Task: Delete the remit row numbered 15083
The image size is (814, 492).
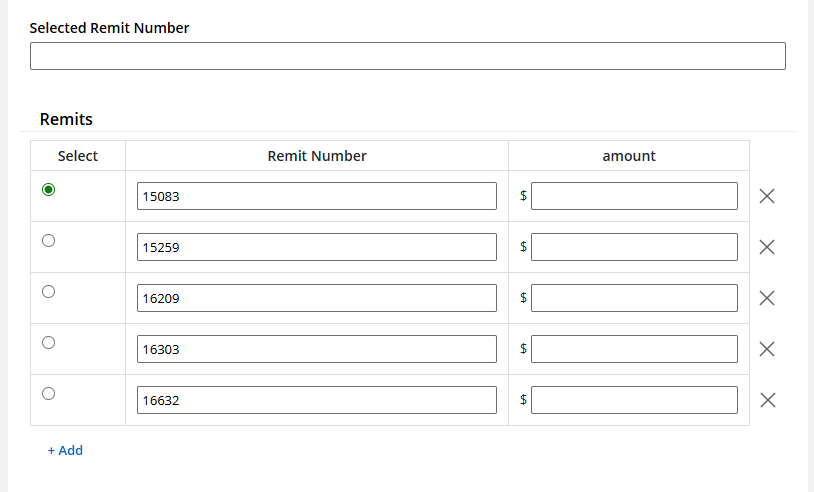Action: pyautogui.click(x=767, y=196)
